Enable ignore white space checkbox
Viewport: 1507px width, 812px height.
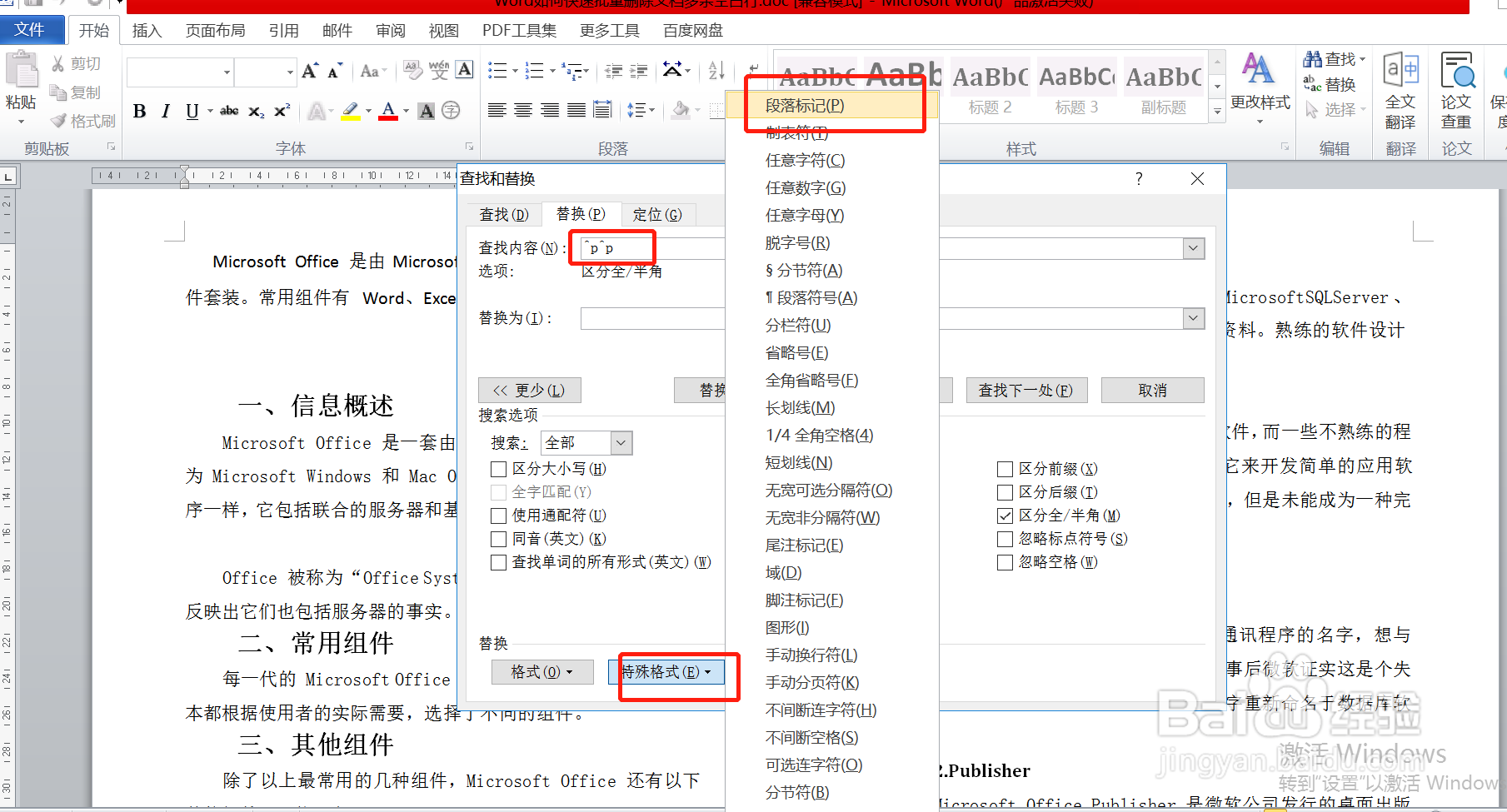[1005, 562]
